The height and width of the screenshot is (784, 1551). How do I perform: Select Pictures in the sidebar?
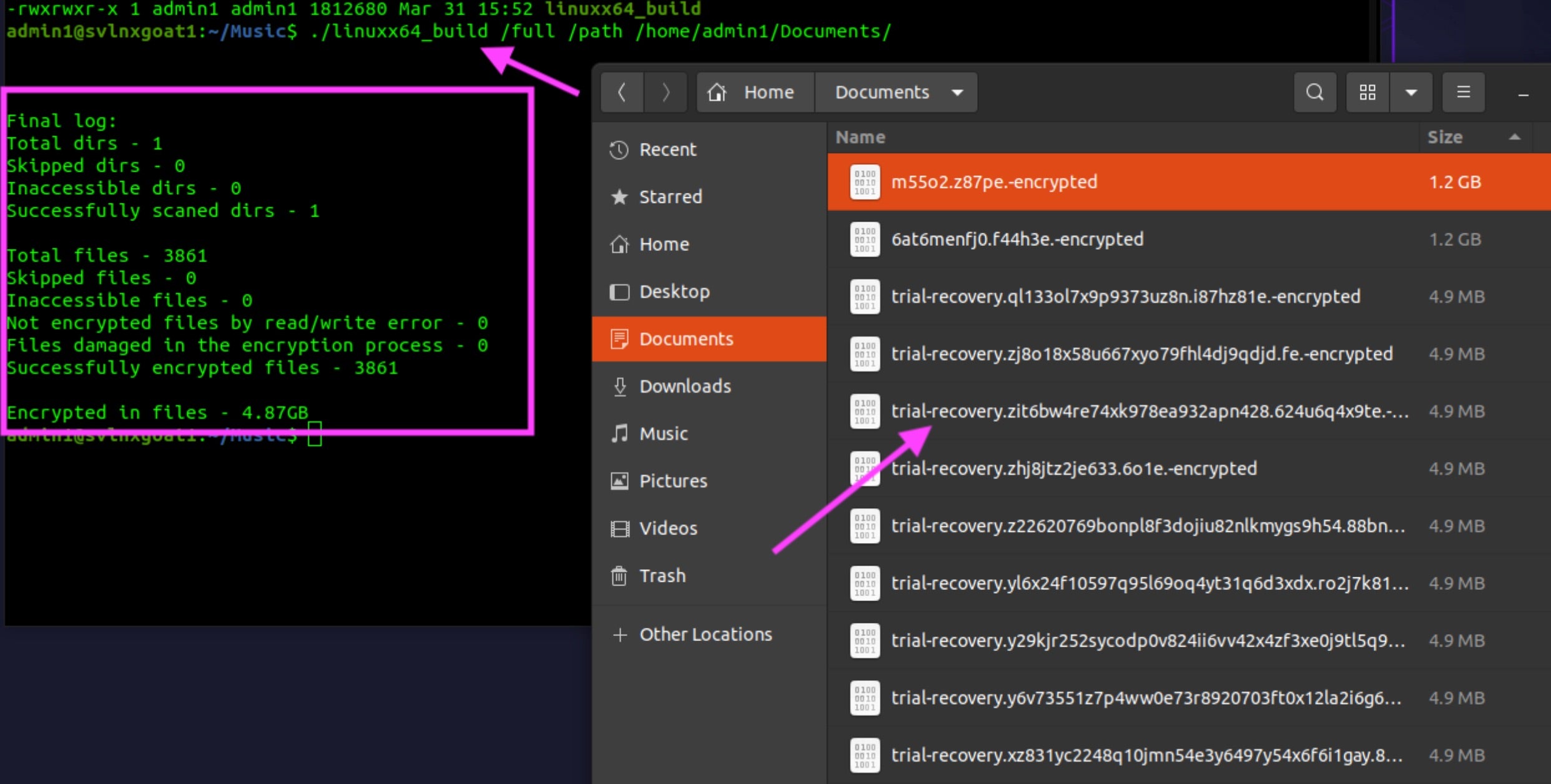tap(672, 481)
